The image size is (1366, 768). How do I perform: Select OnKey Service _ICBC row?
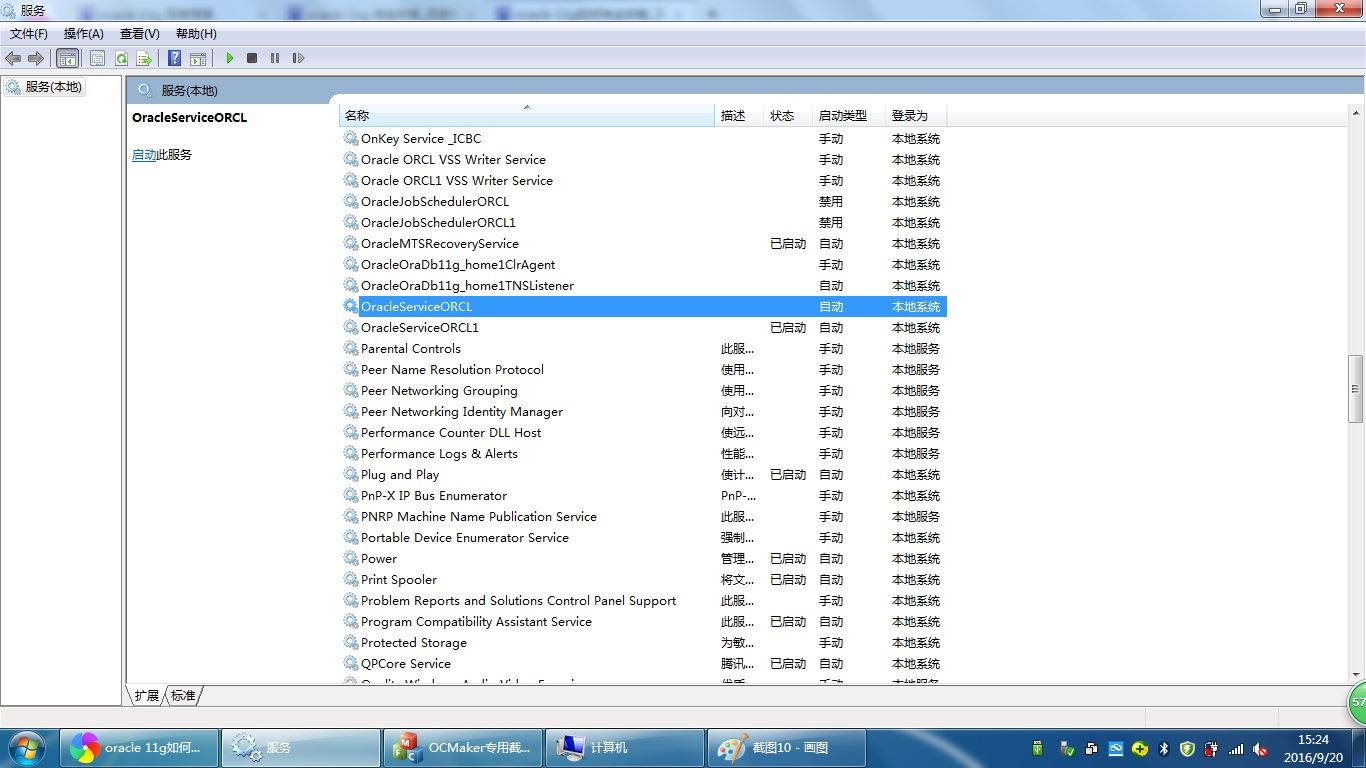tap(643, 139)
